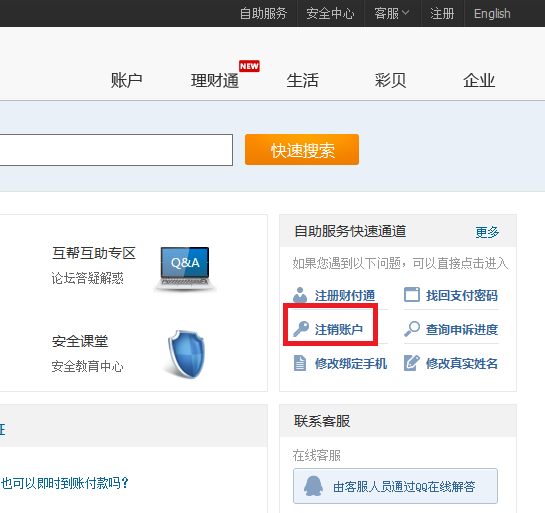Click 安全教育中心 subtitle text
The height and width of the screenshot is (513, 545).
pyautogui.click(x=87, y=366)
